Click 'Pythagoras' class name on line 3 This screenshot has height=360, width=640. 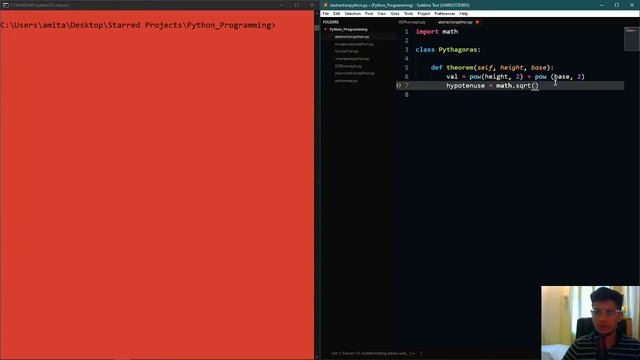pos(458,49)
